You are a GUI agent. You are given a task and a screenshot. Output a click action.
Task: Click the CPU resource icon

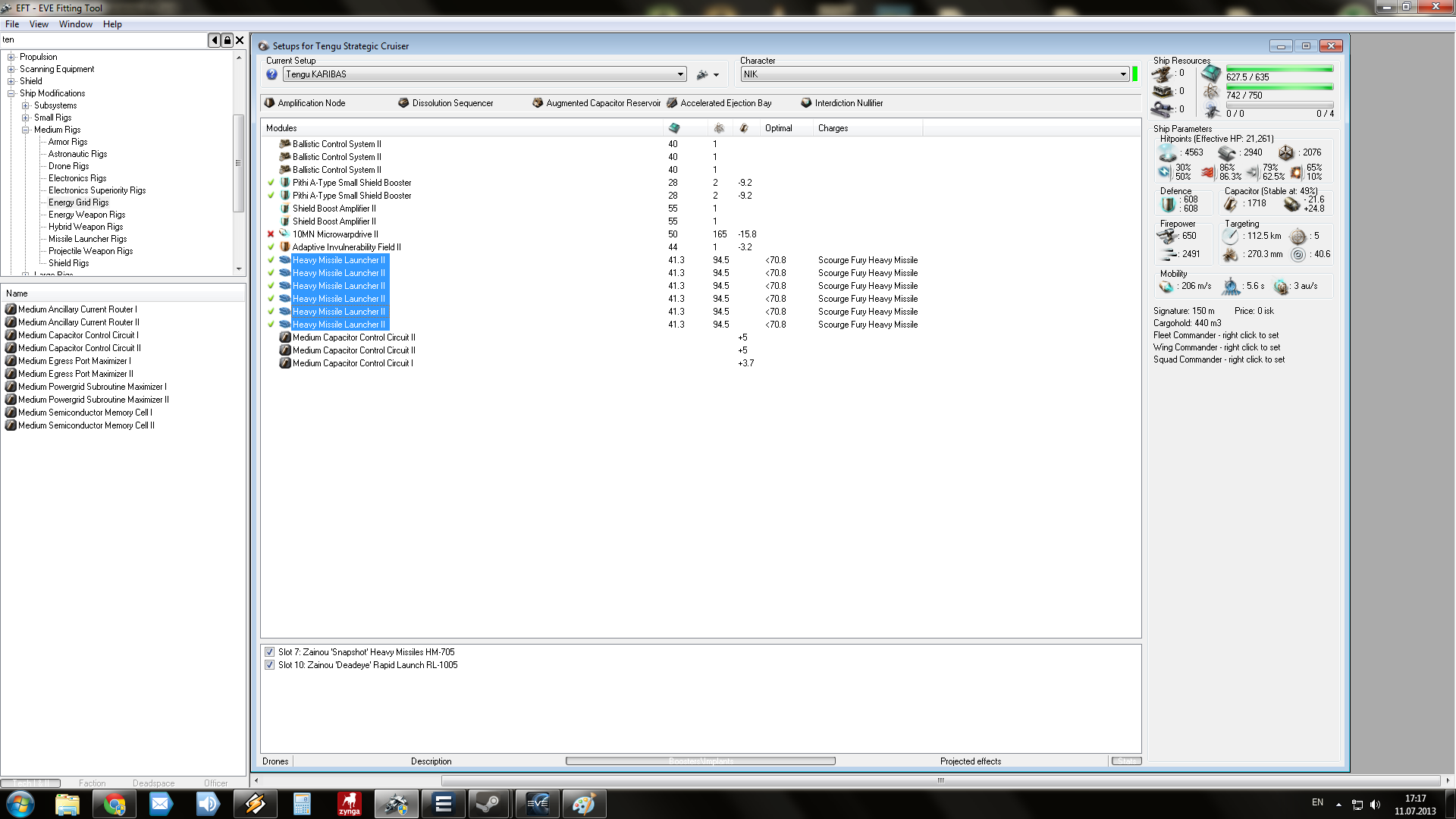coord(1211,74)
